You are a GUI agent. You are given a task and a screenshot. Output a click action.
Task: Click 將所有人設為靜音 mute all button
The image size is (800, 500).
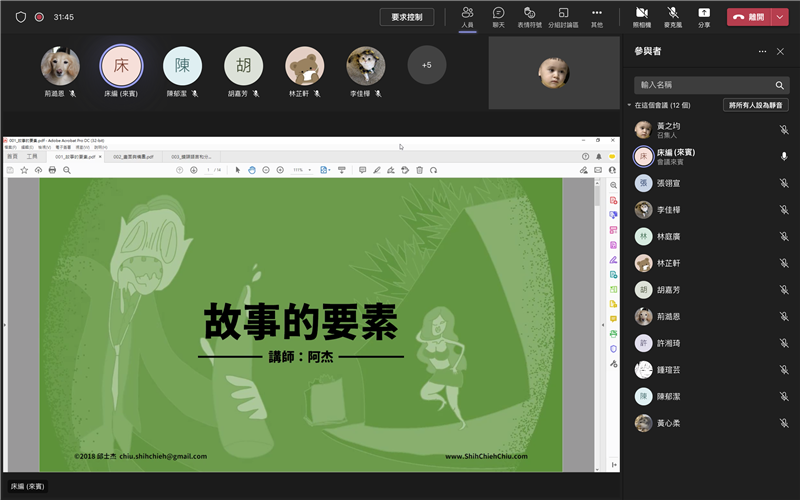755,105
